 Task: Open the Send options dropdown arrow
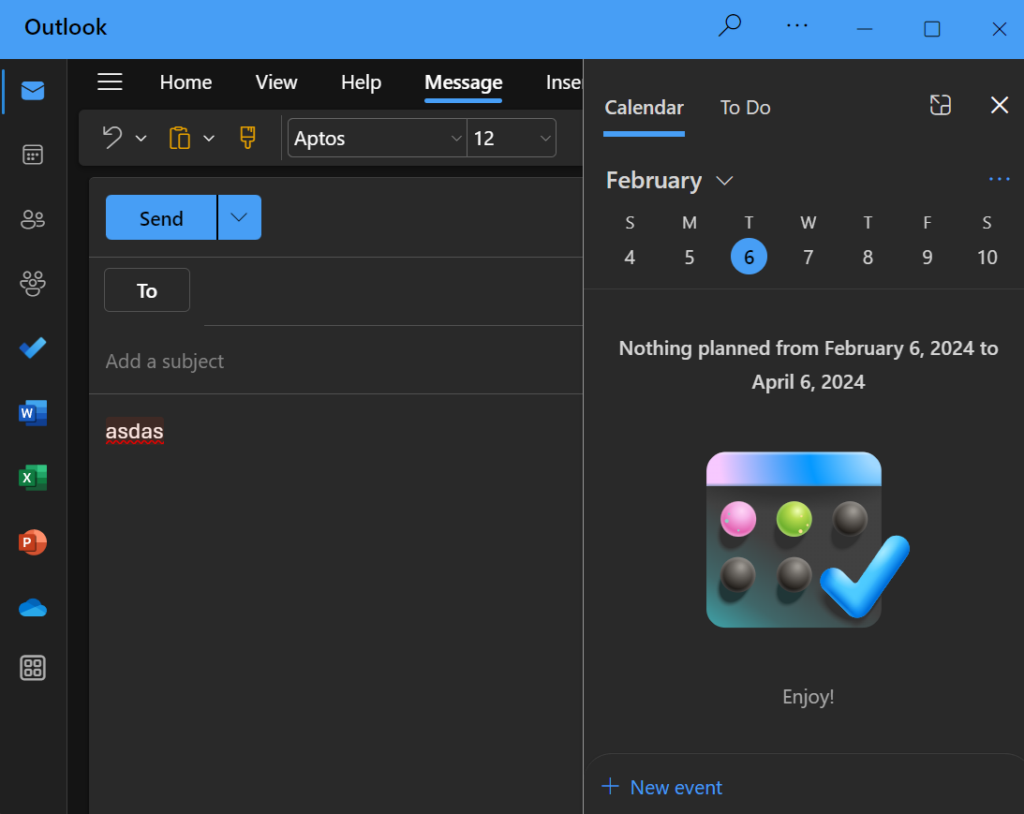click(x=239, y=217)
